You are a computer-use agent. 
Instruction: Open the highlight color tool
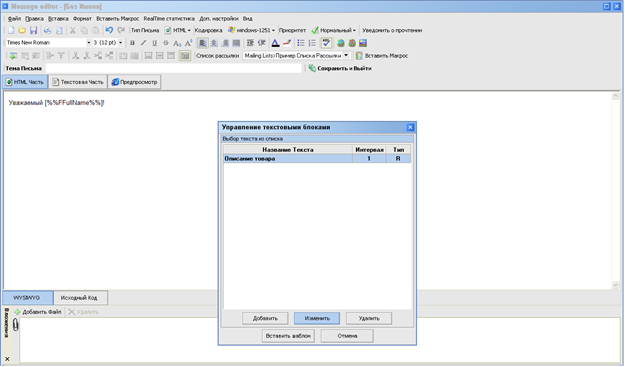[287, 43]
